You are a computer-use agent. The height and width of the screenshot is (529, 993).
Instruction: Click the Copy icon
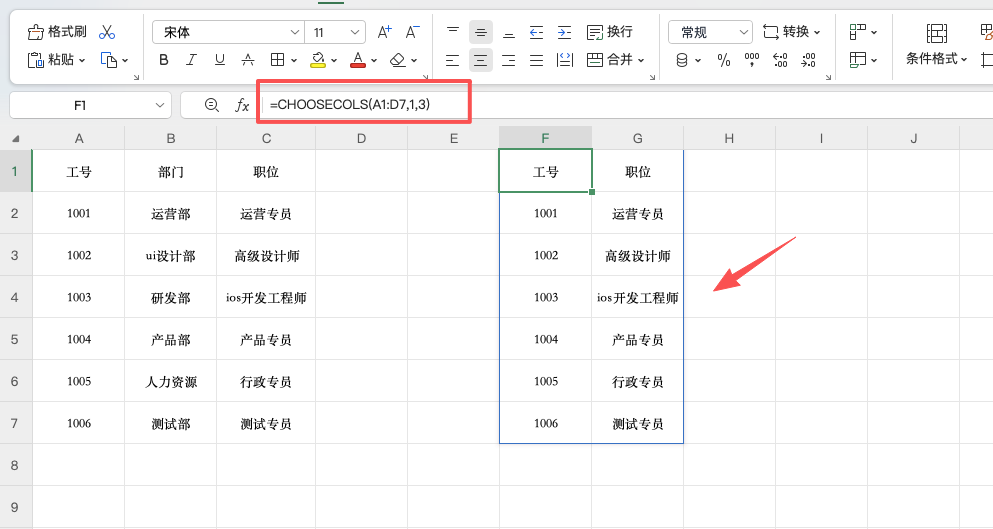tap(109, 60)
